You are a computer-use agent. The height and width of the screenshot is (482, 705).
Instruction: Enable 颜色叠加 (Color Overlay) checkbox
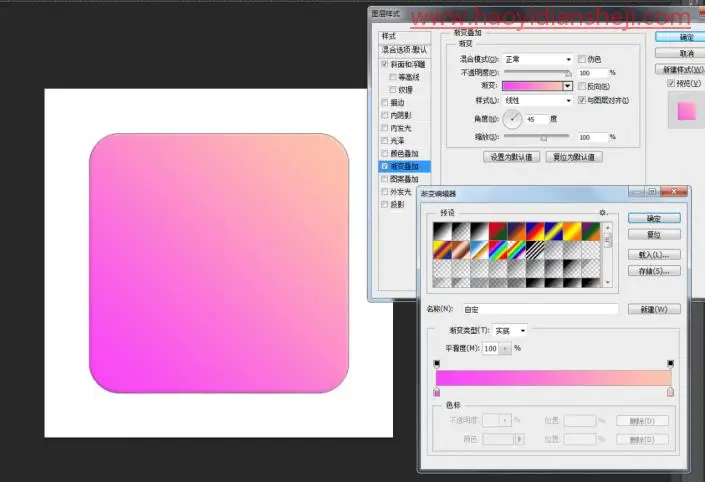pyautogui.click(x=384, y=153)
